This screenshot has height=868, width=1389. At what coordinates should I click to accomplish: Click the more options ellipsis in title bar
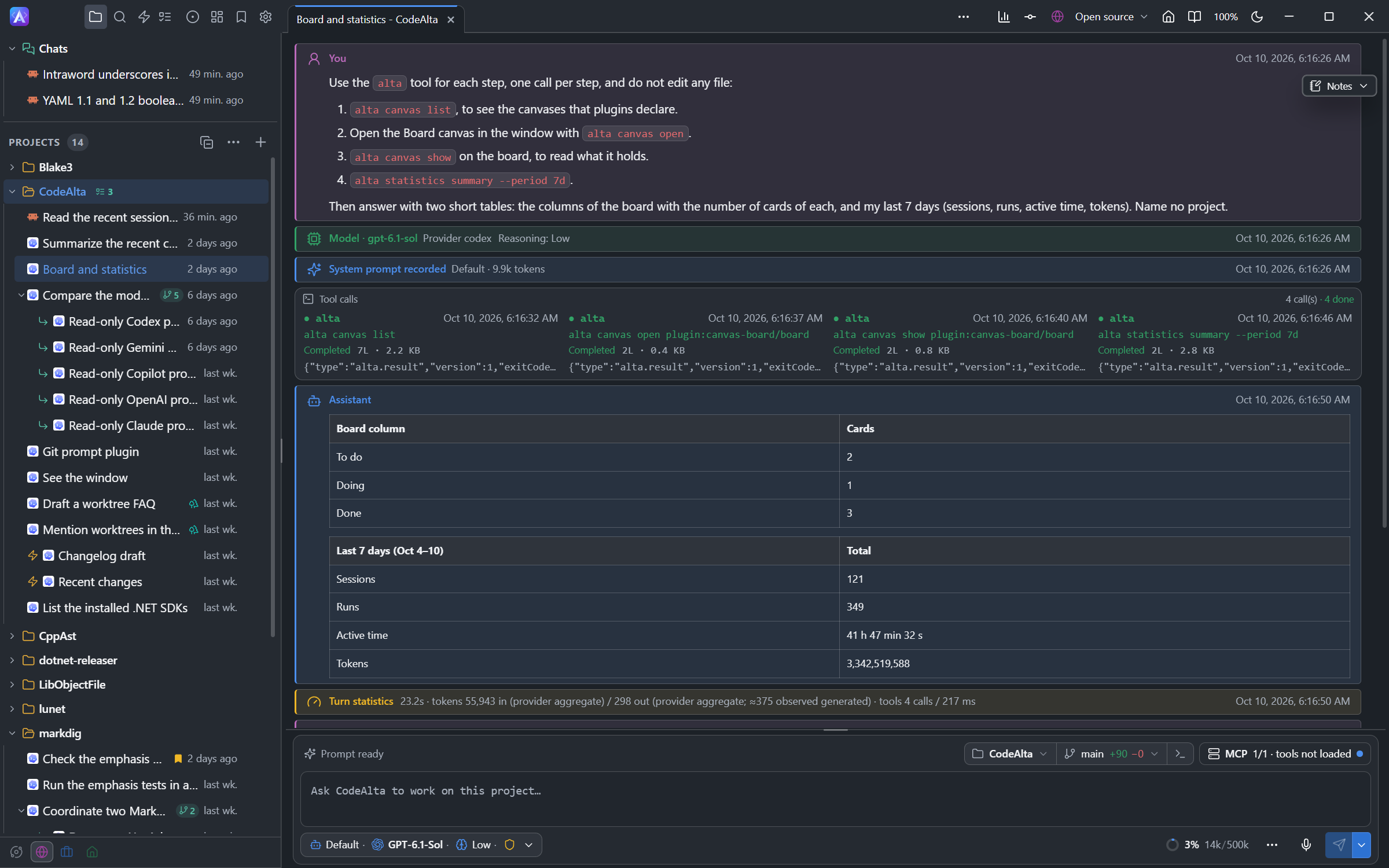pos(963,17)
